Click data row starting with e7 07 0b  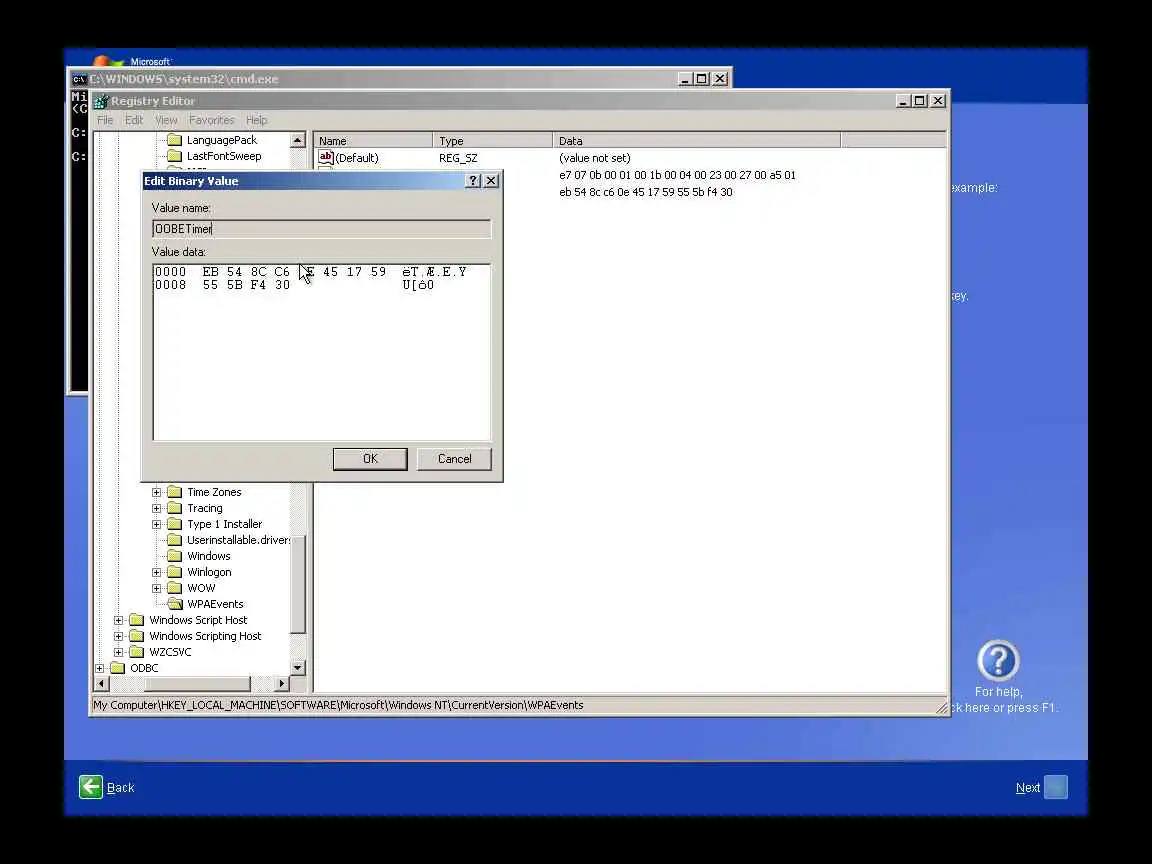677,175
